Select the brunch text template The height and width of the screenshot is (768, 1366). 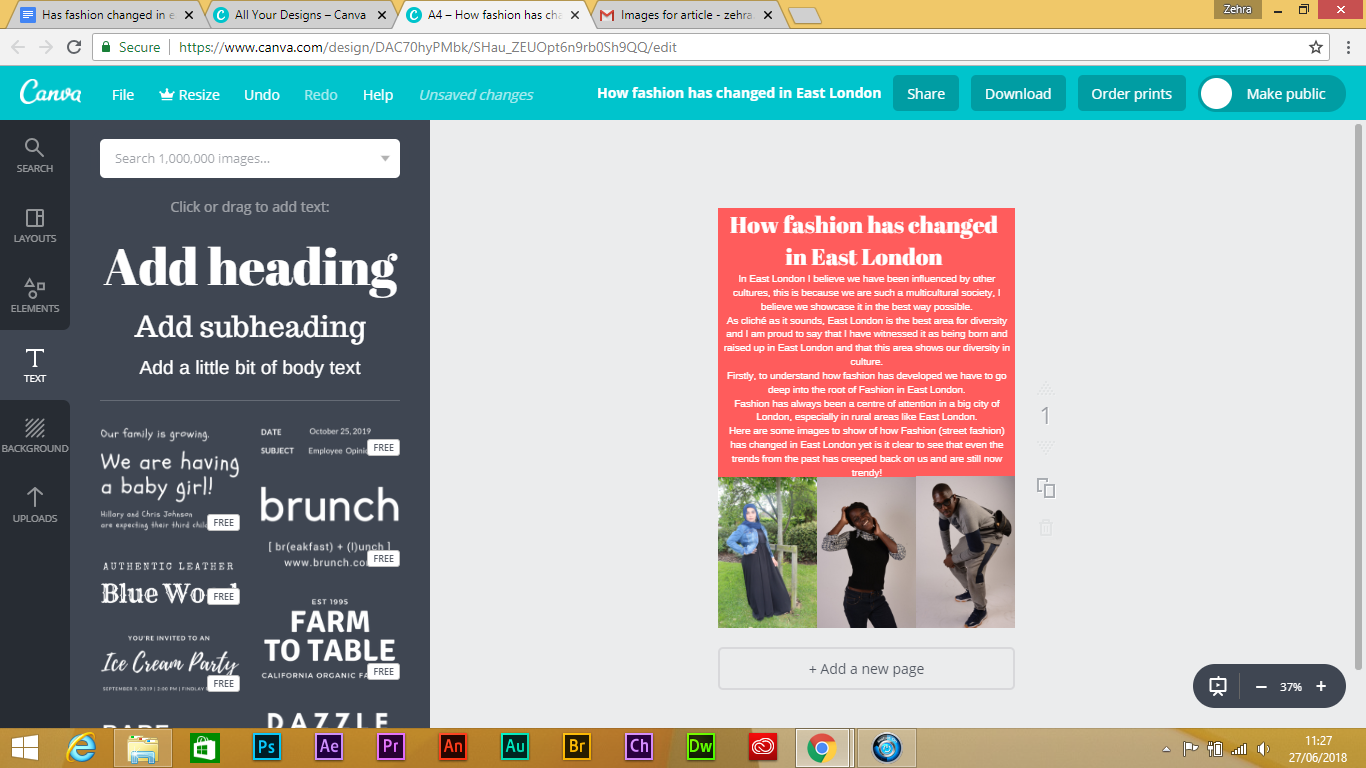330,527
